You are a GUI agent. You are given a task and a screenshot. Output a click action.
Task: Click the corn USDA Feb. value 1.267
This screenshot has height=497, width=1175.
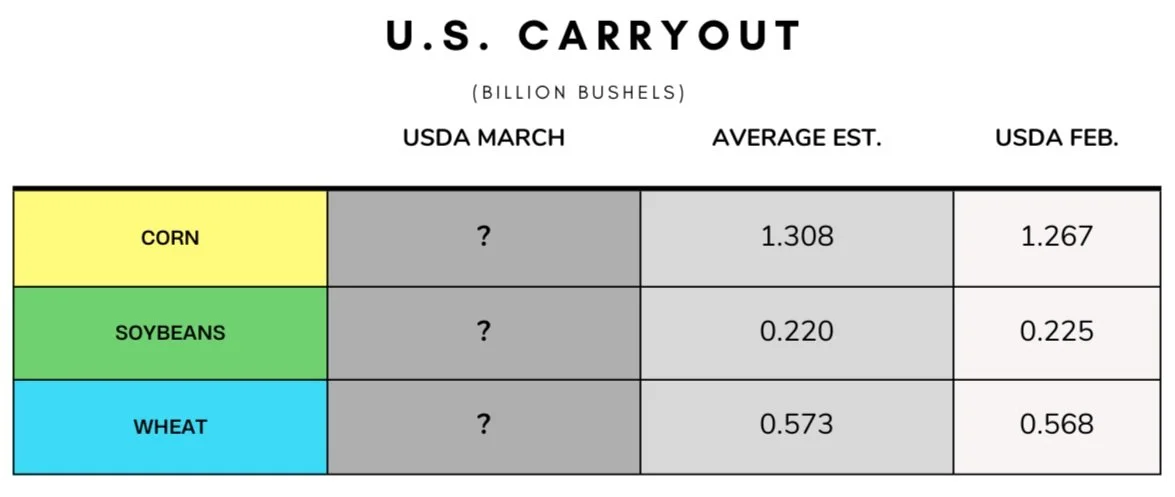tap(1057, 237)
